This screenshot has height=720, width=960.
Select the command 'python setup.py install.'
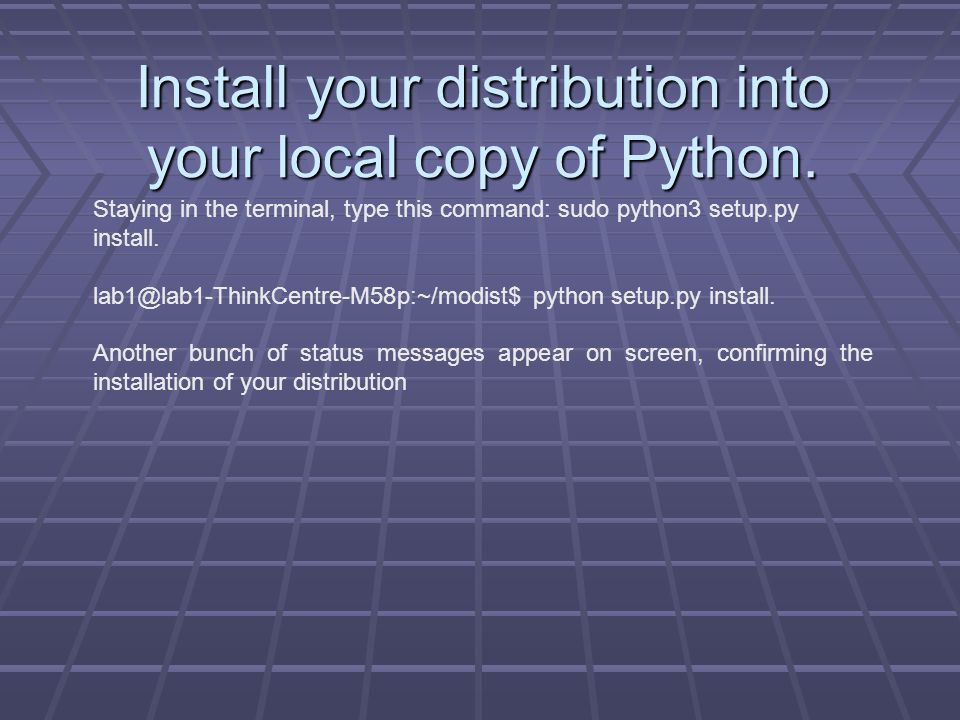[654, 297]
